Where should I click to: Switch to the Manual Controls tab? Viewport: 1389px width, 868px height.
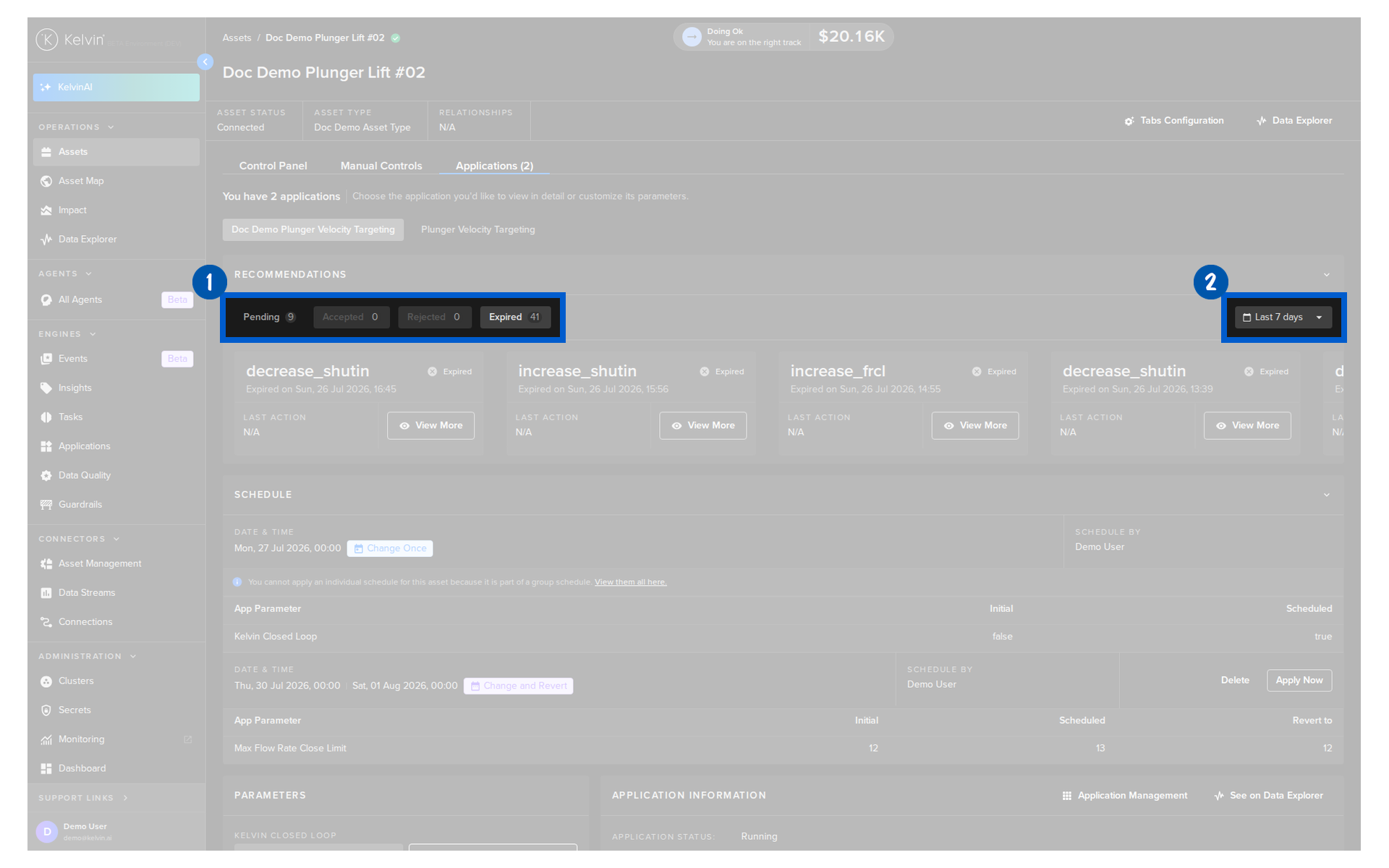(381, 166)
